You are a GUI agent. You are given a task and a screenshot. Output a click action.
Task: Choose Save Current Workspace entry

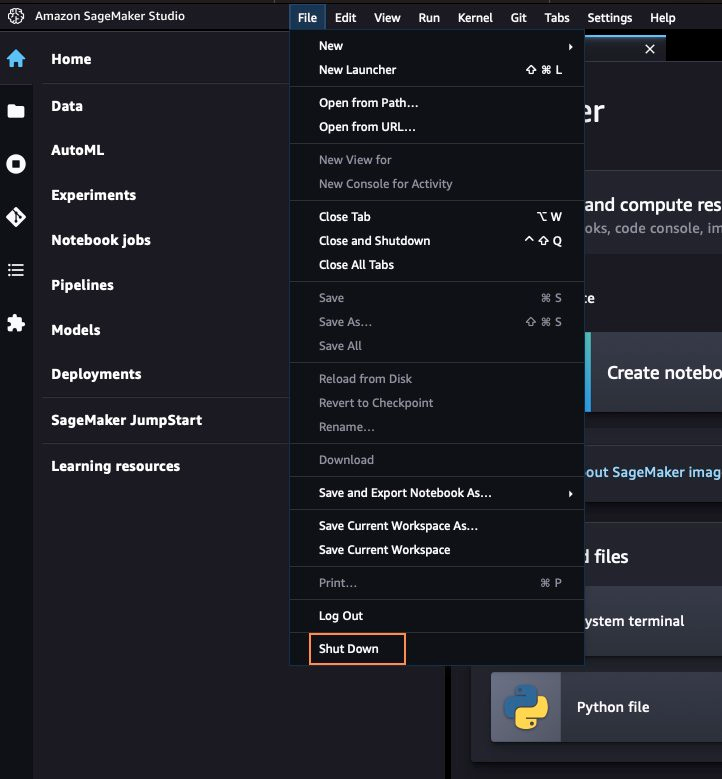pyautogui.click(x=437, y=550)
